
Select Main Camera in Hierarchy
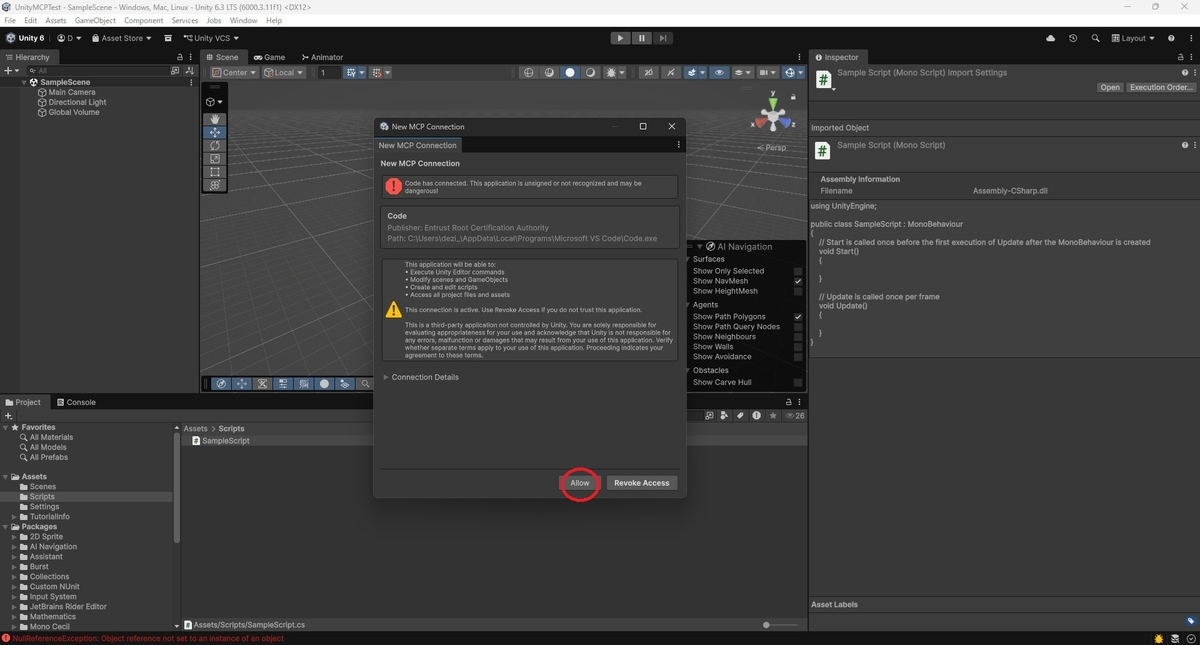tap(72, 92)
